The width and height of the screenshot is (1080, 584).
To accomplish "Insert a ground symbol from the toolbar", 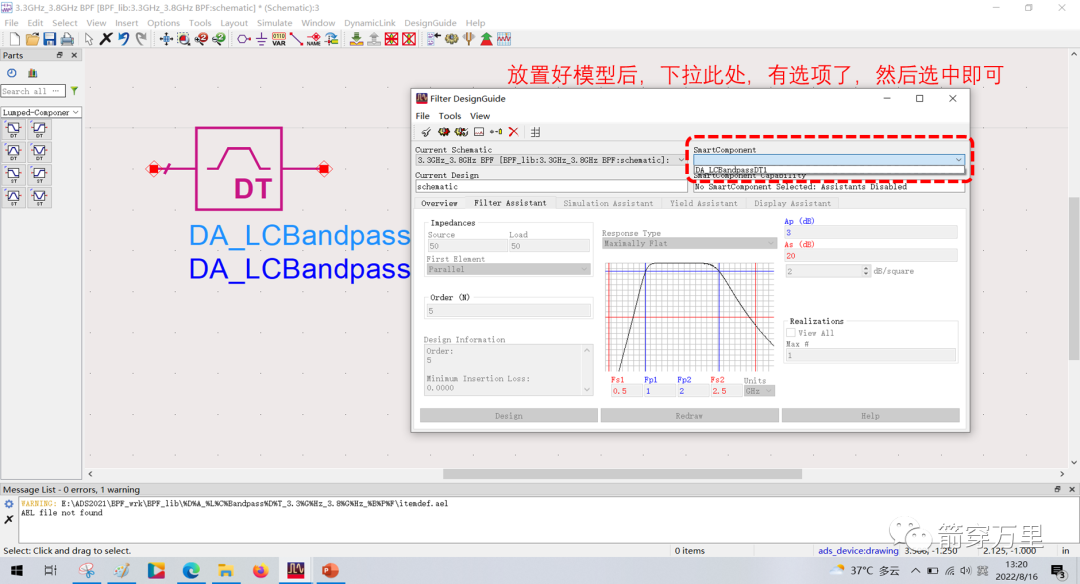I will (262, 39).
